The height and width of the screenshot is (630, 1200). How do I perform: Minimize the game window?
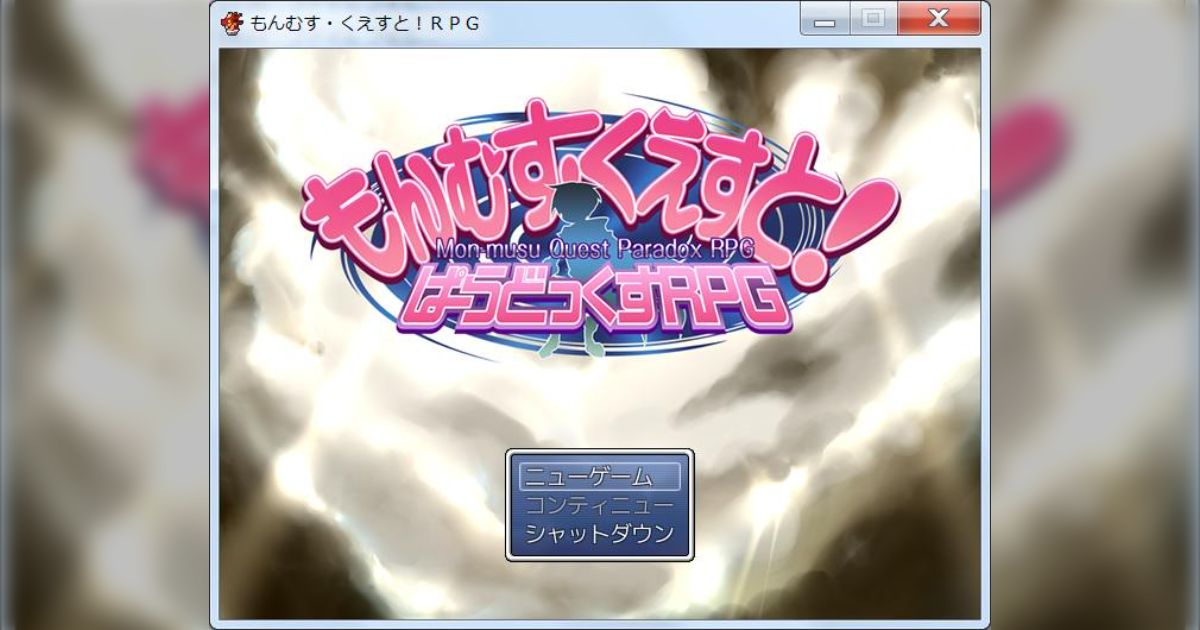[x=825, y=19]
